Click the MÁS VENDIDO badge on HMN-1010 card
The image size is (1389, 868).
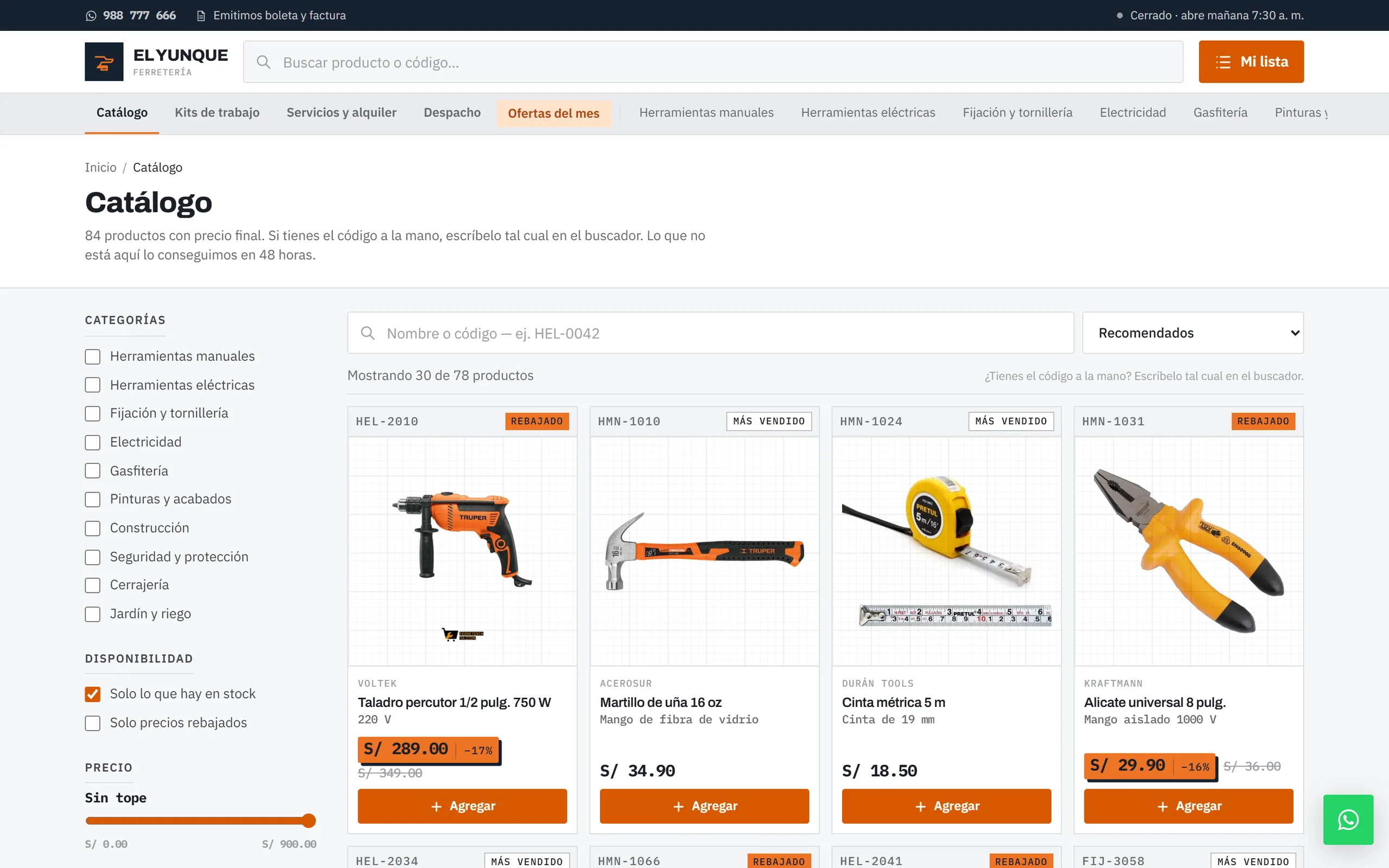pyautogui.click(x=768, y=422)
